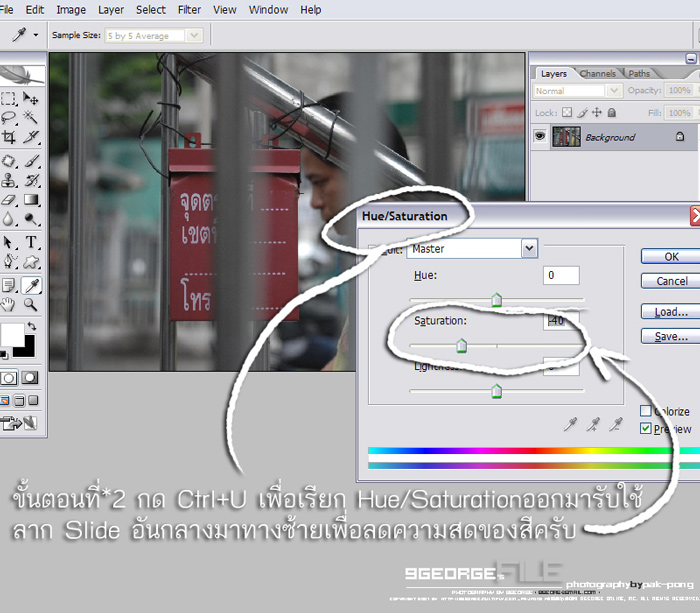Select the Eraser tool
The width and height of the screenshot is (700, 613).
[8, 200]
